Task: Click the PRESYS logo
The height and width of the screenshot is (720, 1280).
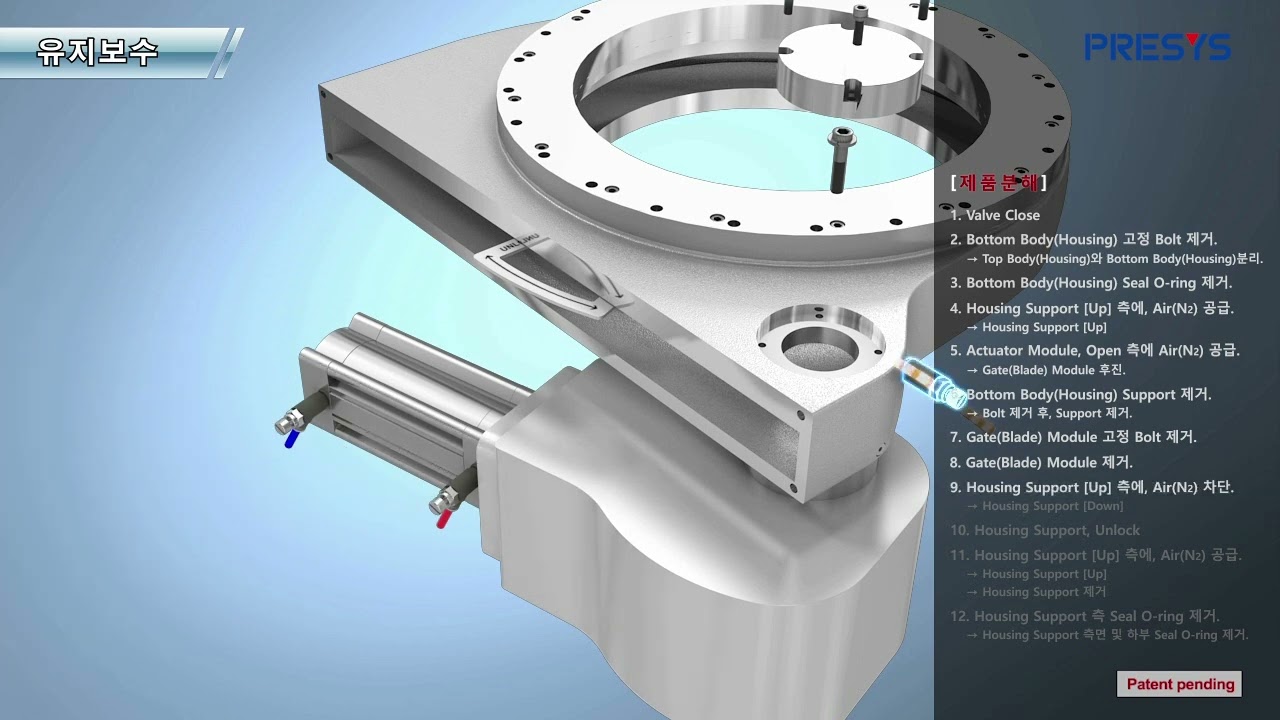Action: click(x=1157, y=46)
